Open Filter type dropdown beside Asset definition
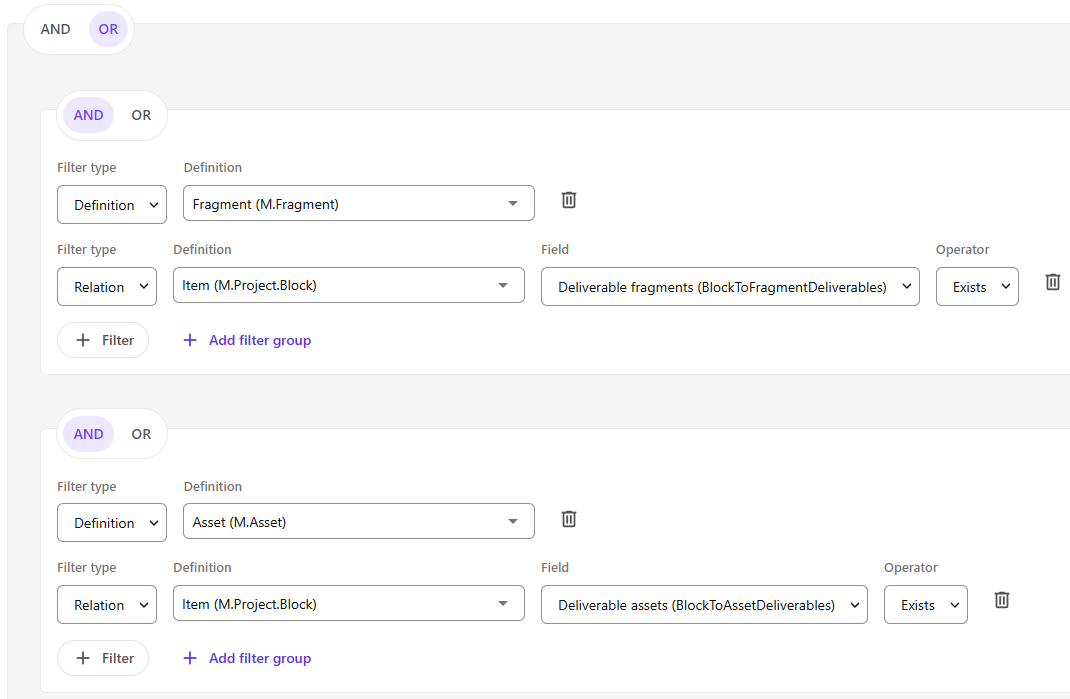The image size is (1070, 699). click(x=112, y=523)
